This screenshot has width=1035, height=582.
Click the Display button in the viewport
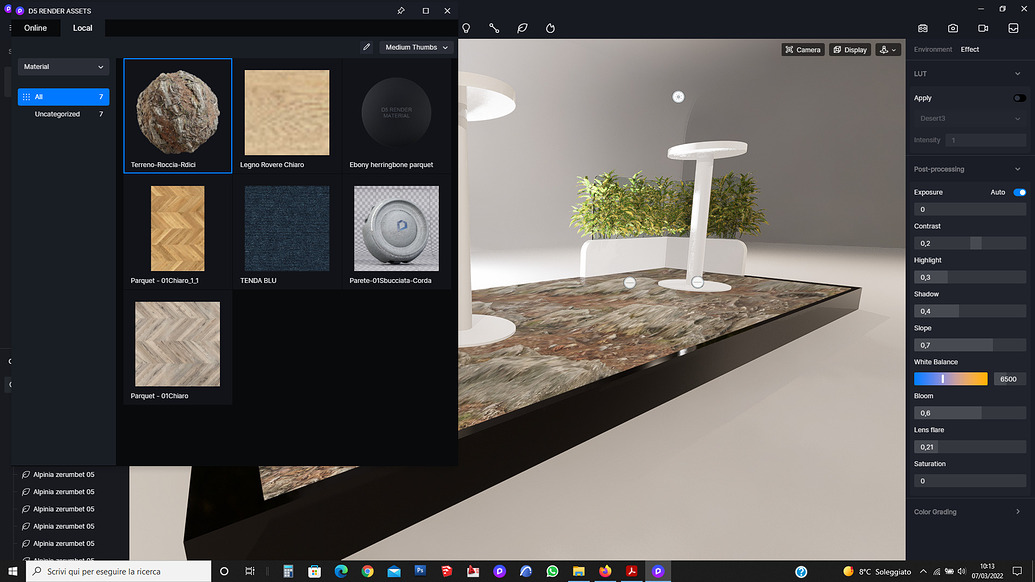click(x=849, y=48)
